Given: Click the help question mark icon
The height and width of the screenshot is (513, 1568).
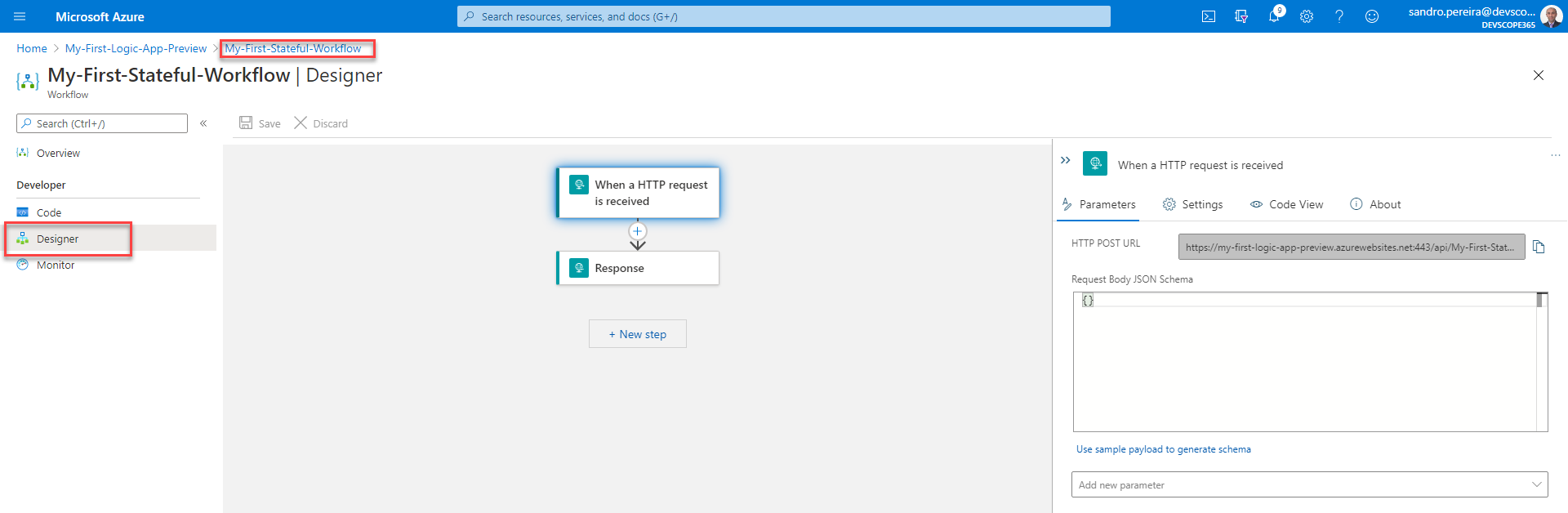Looking at the screenshot, I should (x=1339, y=16).
